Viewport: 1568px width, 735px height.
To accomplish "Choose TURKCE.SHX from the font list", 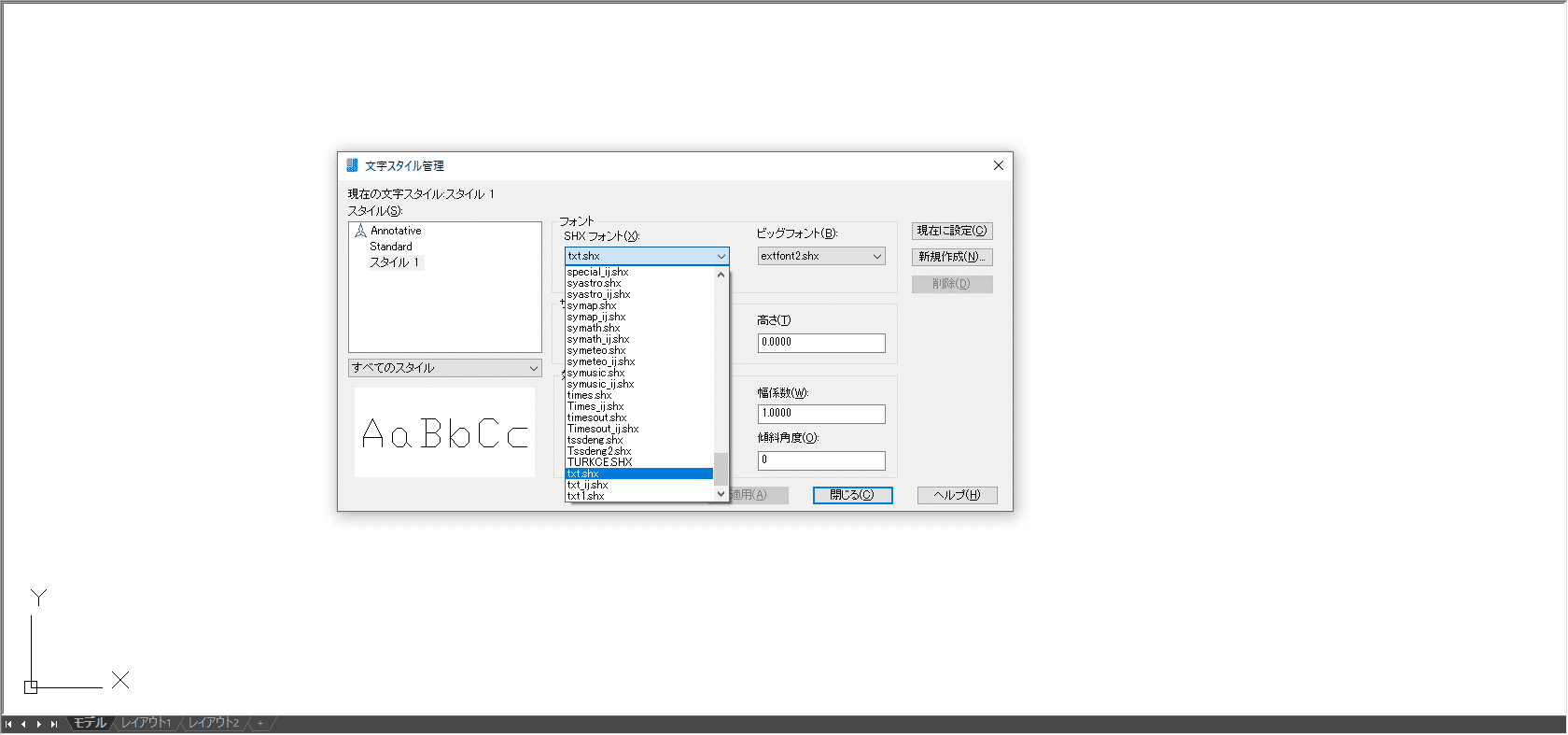I will point(639,462).
